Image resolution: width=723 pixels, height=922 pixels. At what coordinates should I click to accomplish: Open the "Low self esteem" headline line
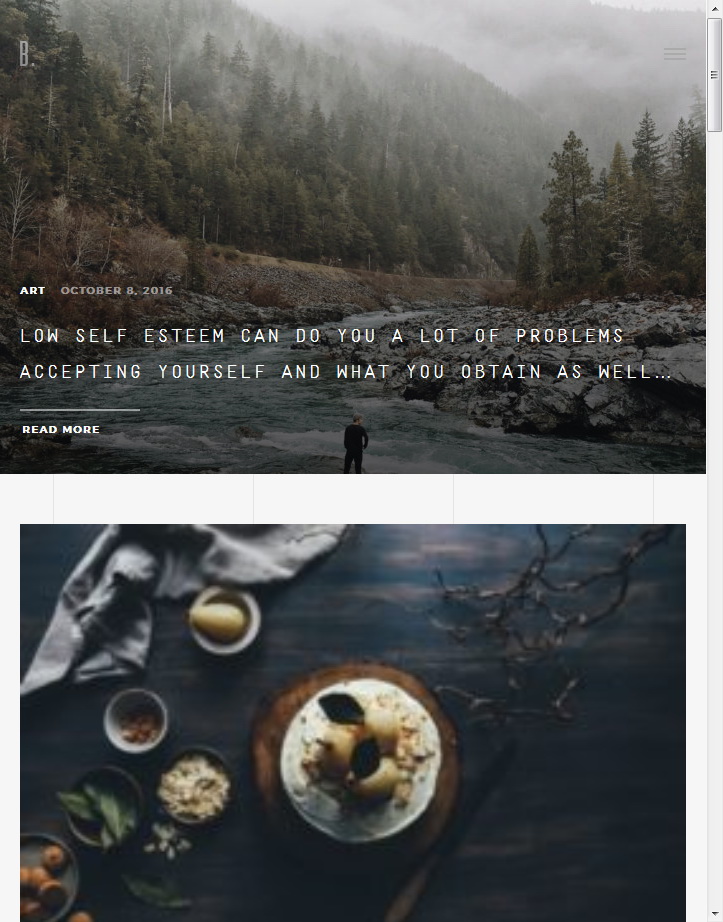point(322,336)
